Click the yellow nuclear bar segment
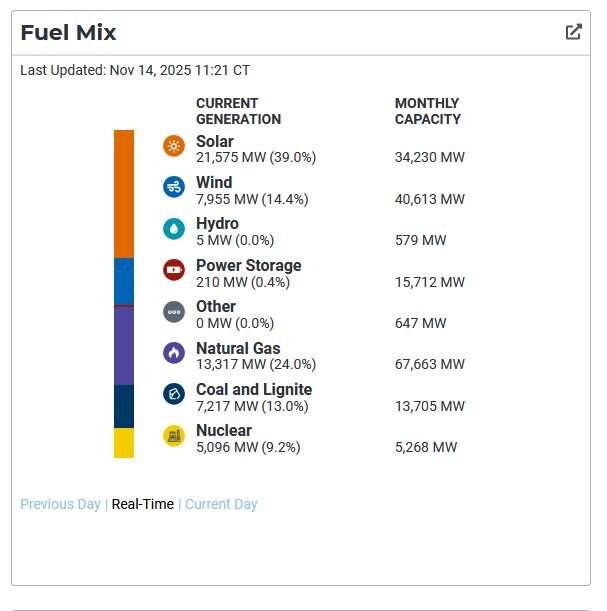 tap(124, 442)
